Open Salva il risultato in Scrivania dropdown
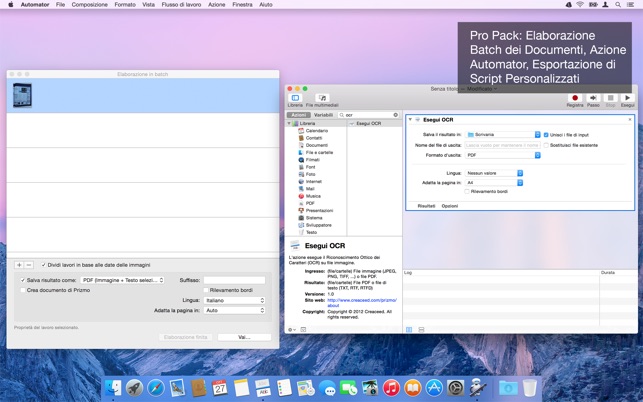643x402 pixels. pos(503,135)
